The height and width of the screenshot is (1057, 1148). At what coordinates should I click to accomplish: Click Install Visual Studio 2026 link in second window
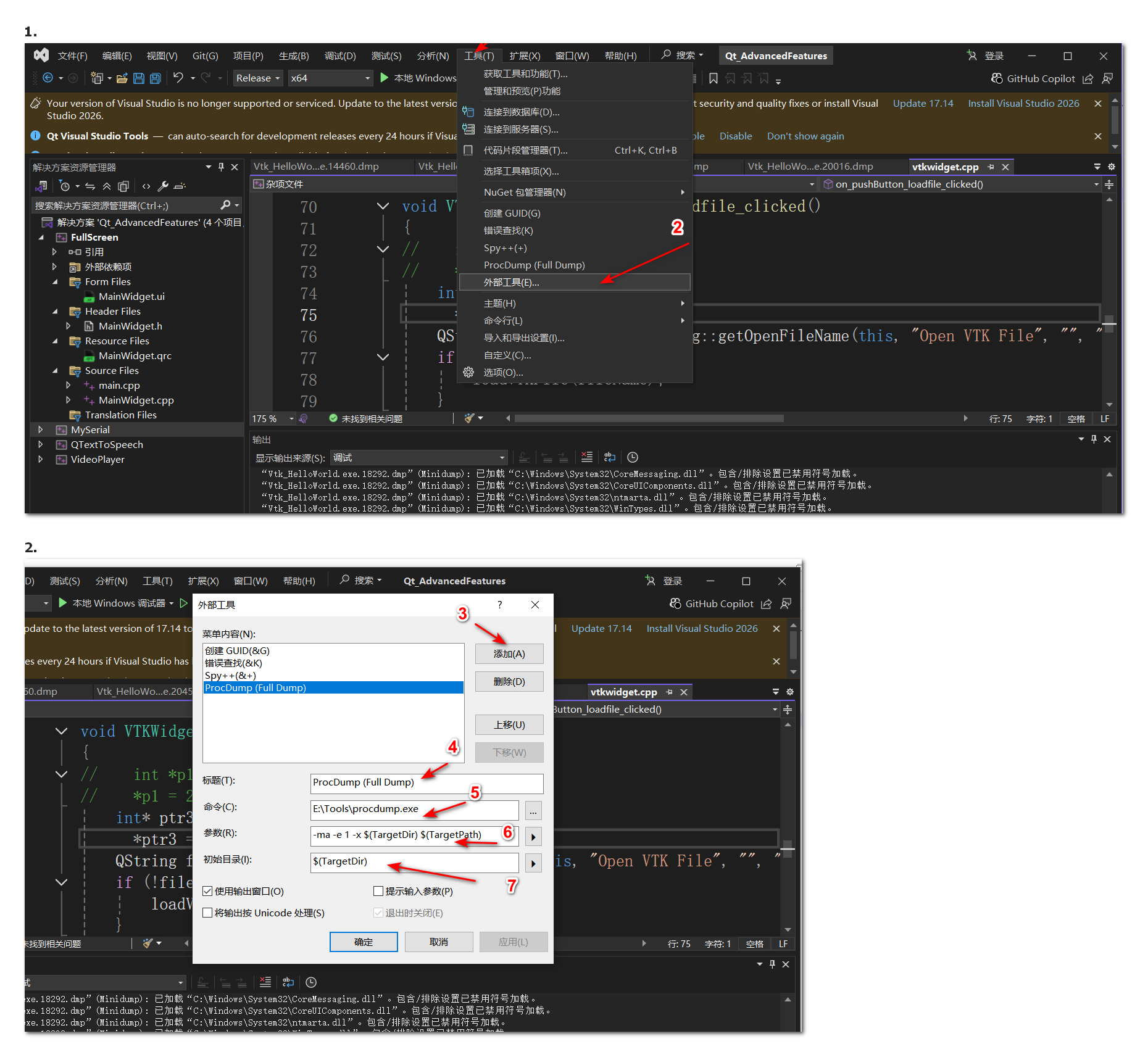tap(702, 628)
